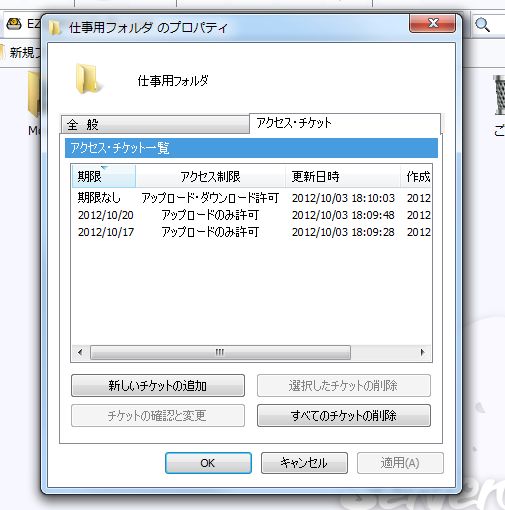Viewport: 505px width, 510px height.
Task: Confirm with the OK button
Action: point(208,463)
